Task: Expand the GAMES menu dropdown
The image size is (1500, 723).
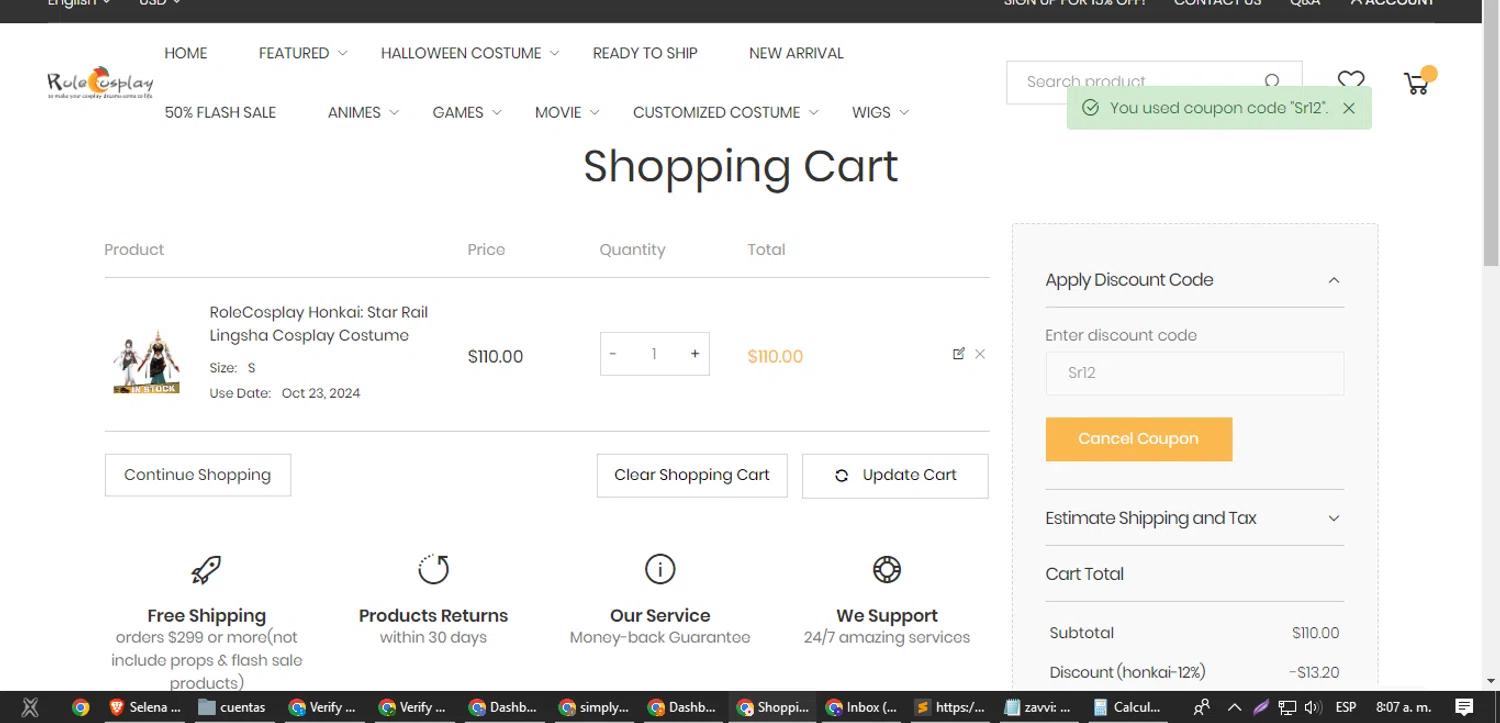Action: (x=497, y=112)
